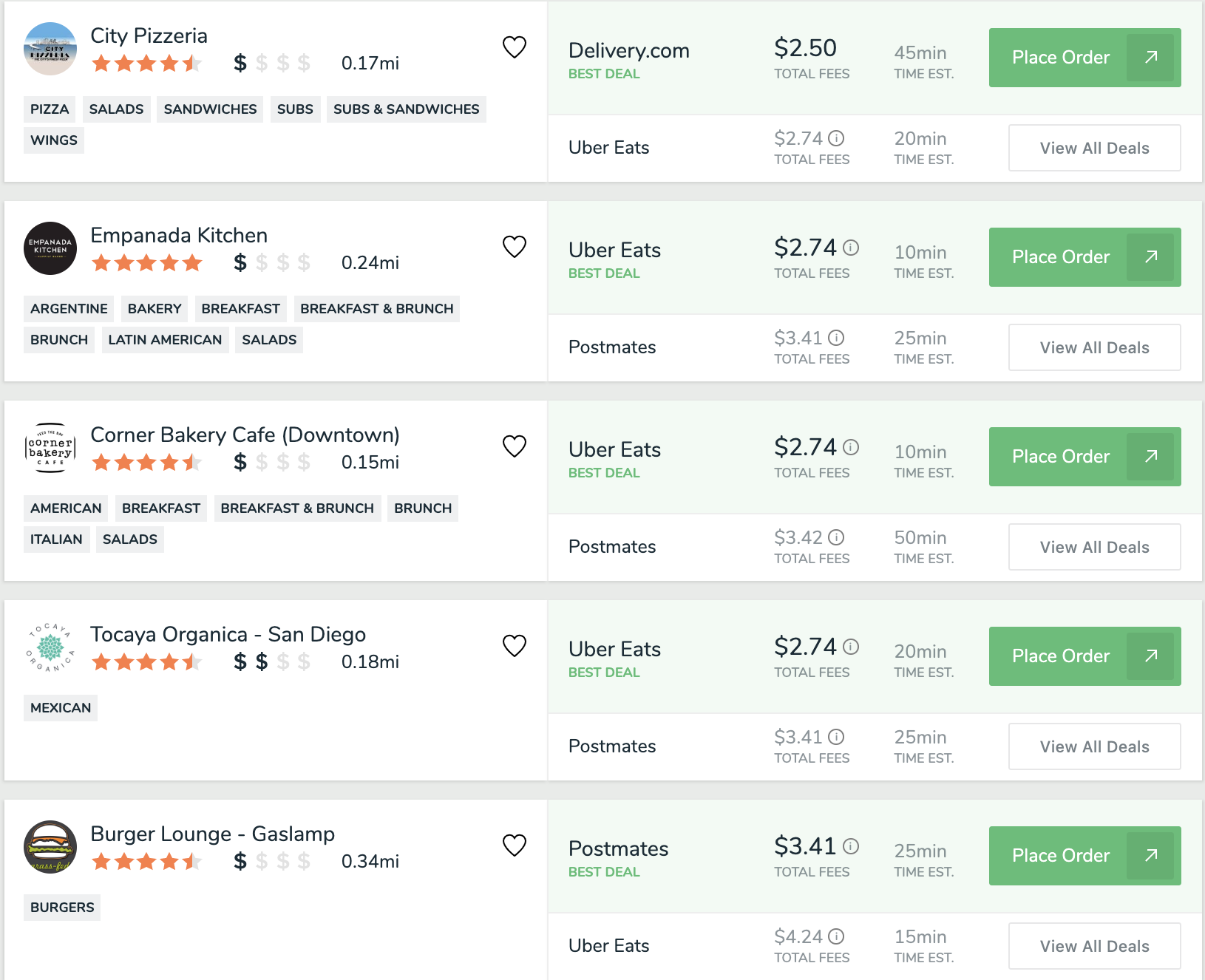Favorite Empanada Kitchen with the heart icon
This screenshot has height=980, width=1205.
(515, 247)
